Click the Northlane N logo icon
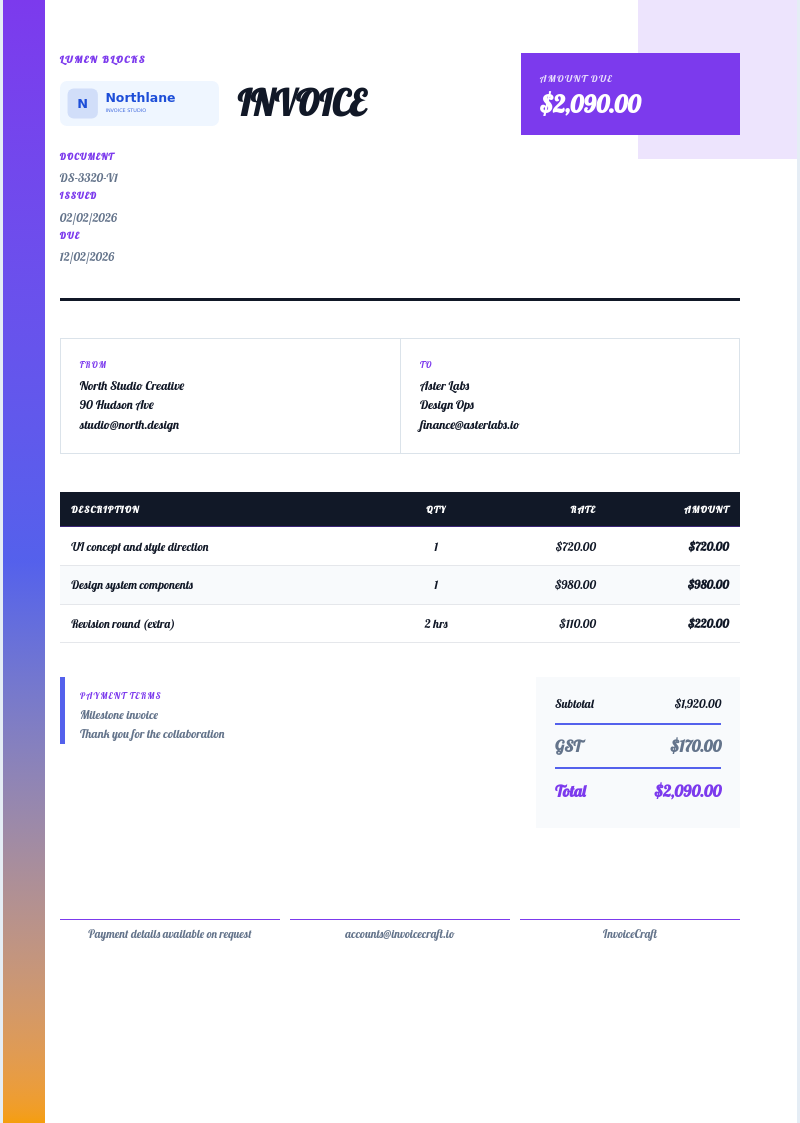 coord(82,103)
